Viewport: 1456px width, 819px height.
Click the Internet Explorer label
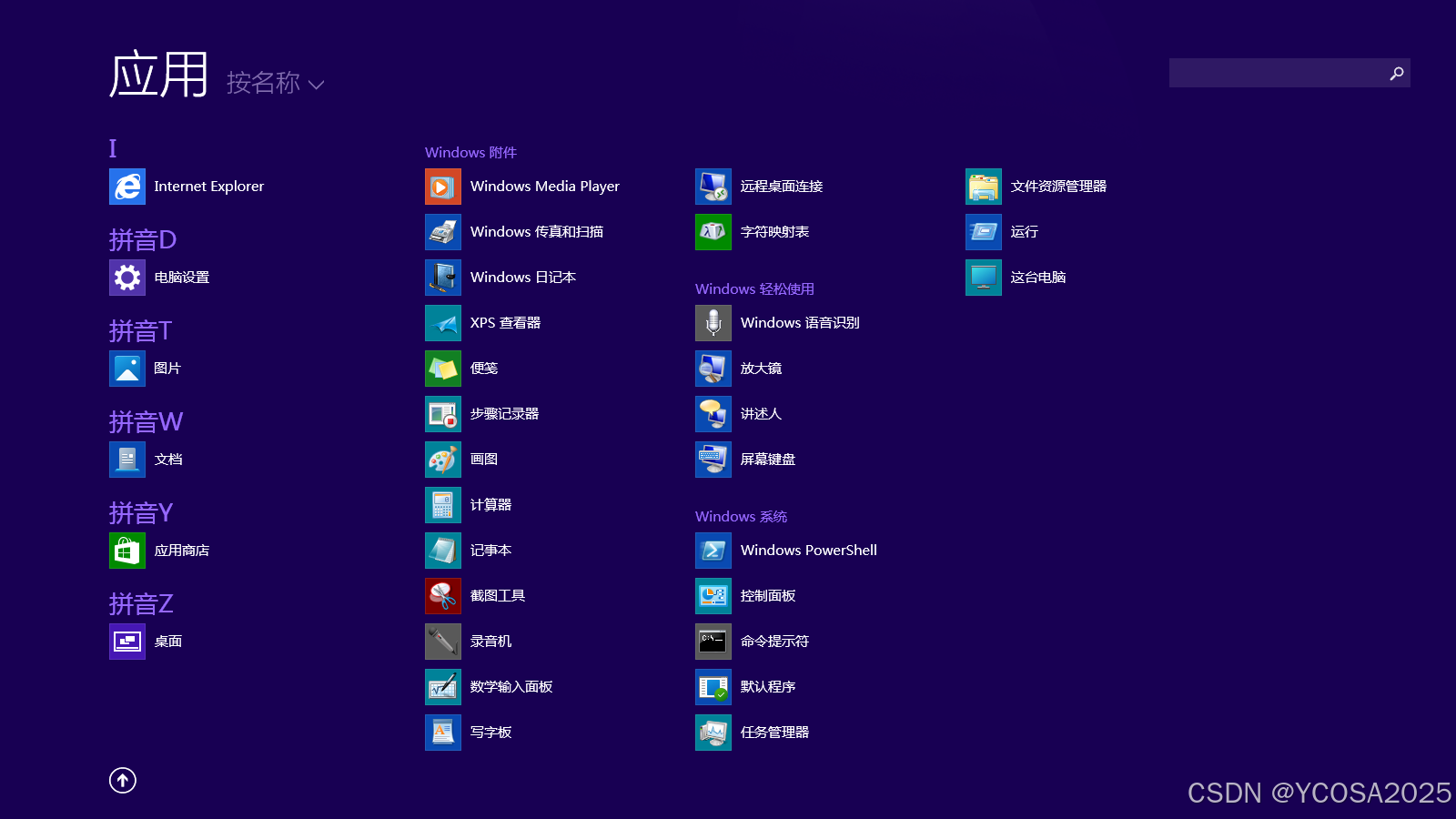[209, 187]
